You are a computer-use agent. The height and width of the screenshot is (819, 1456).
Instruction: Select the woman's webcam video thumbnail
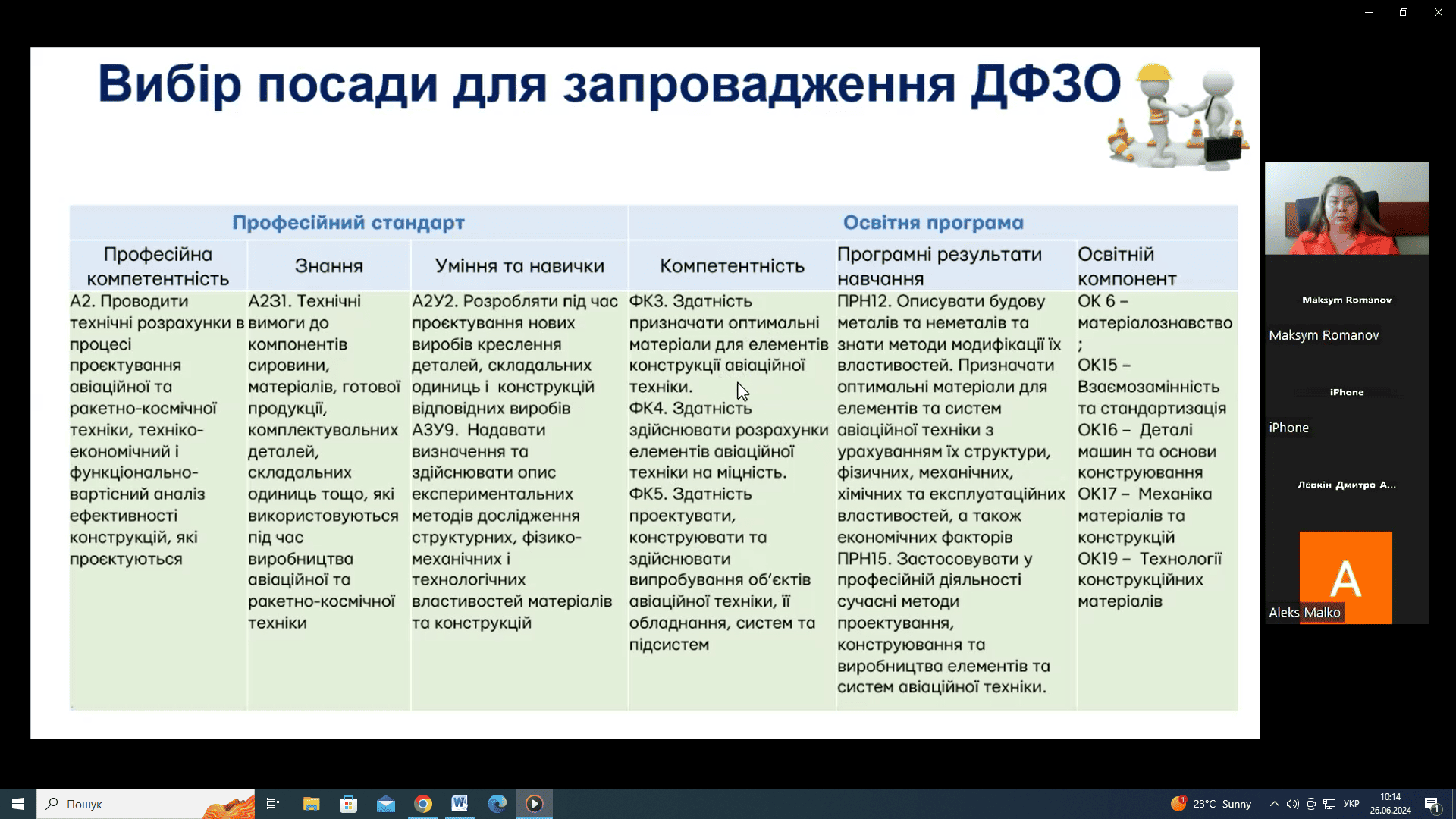1347,209
